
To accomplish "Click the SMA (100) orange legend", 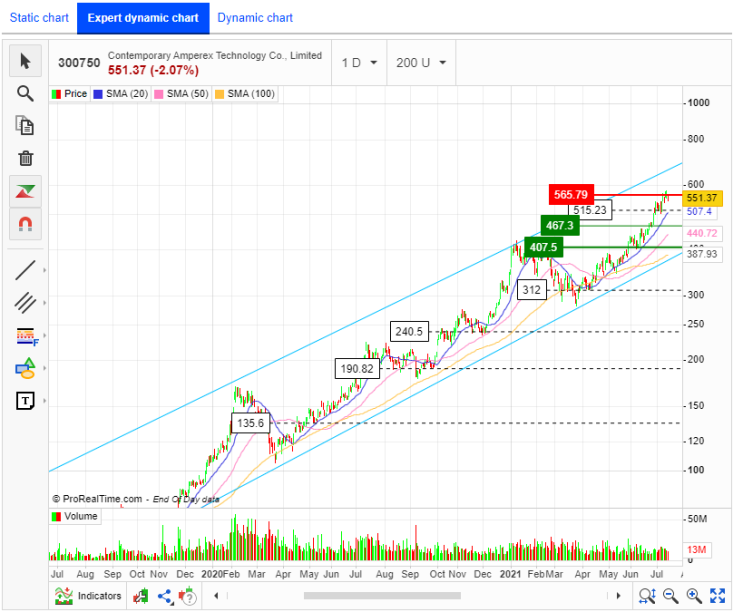I will point(245,94).
